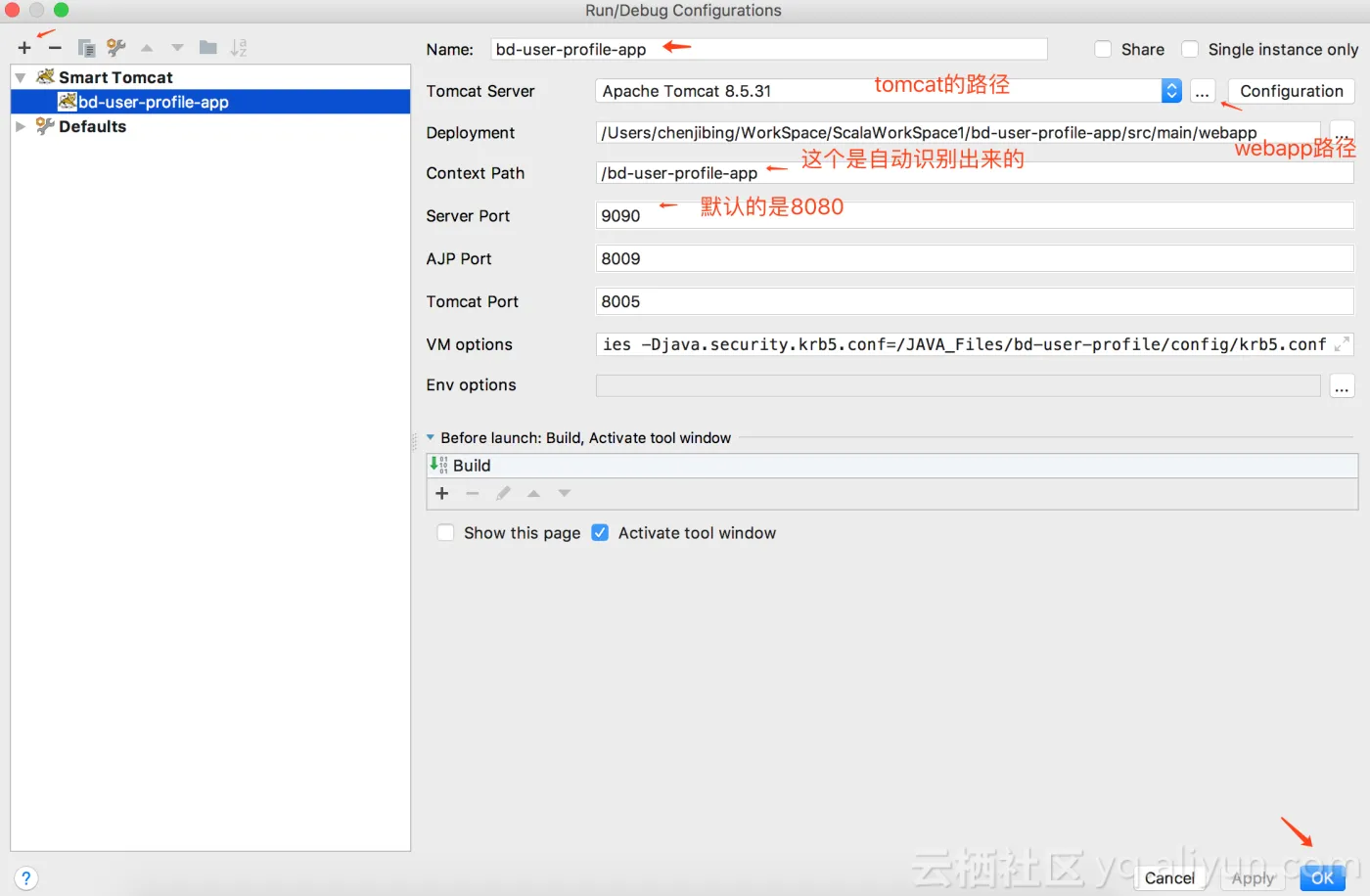Click the Configuration button

point(1292,91)
